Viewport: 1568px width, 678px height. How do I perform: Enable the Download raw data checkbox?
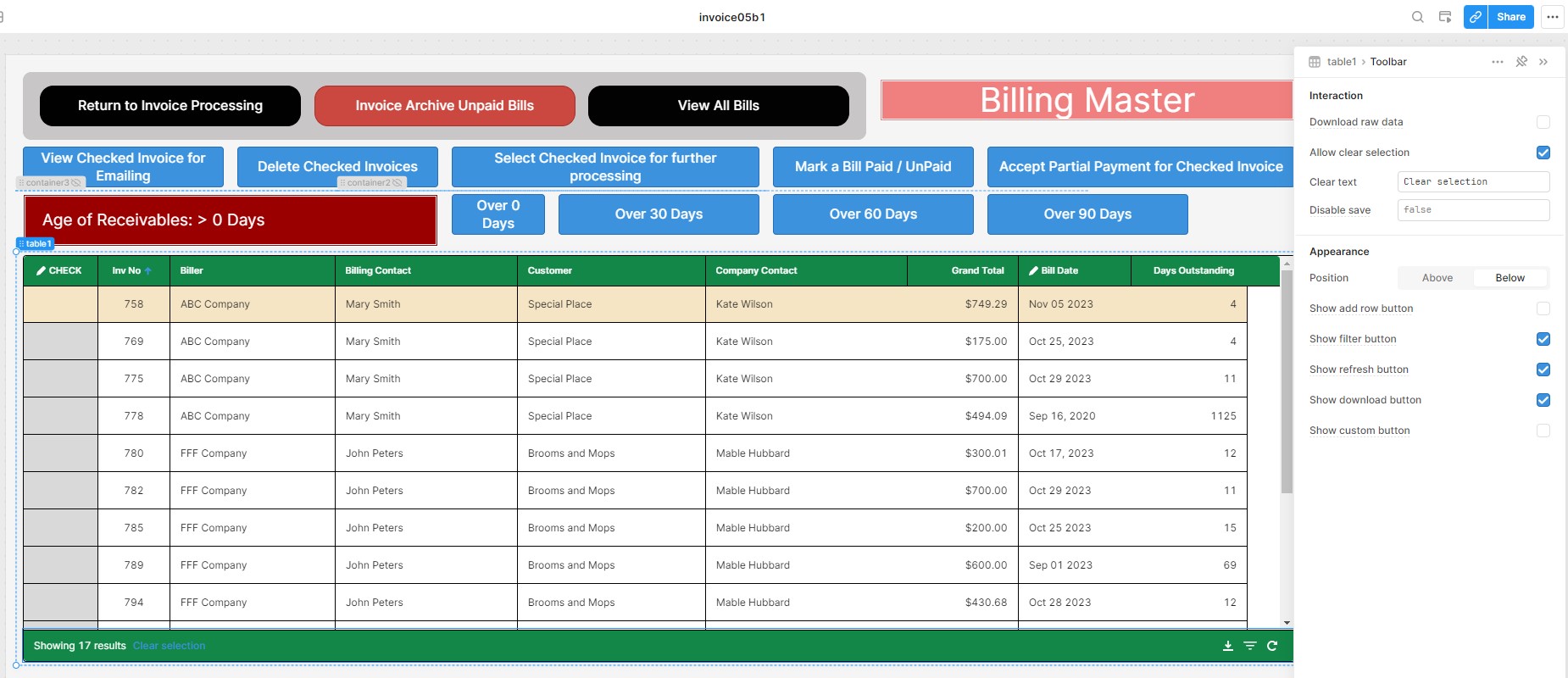[x=1543, y=122]
